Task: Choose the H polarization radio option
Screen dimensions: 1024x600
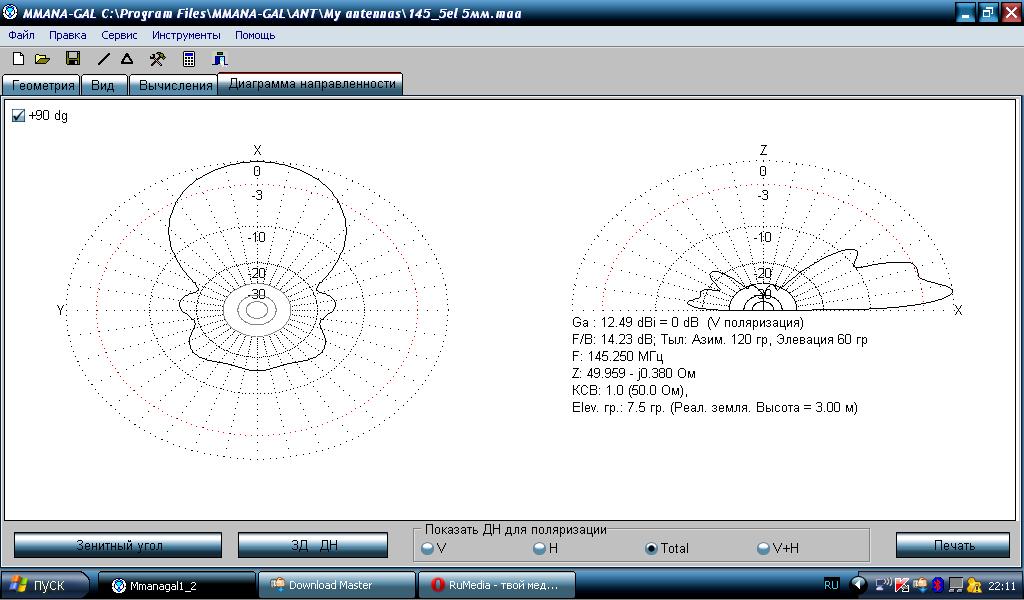Action: (x=540, y=548)
